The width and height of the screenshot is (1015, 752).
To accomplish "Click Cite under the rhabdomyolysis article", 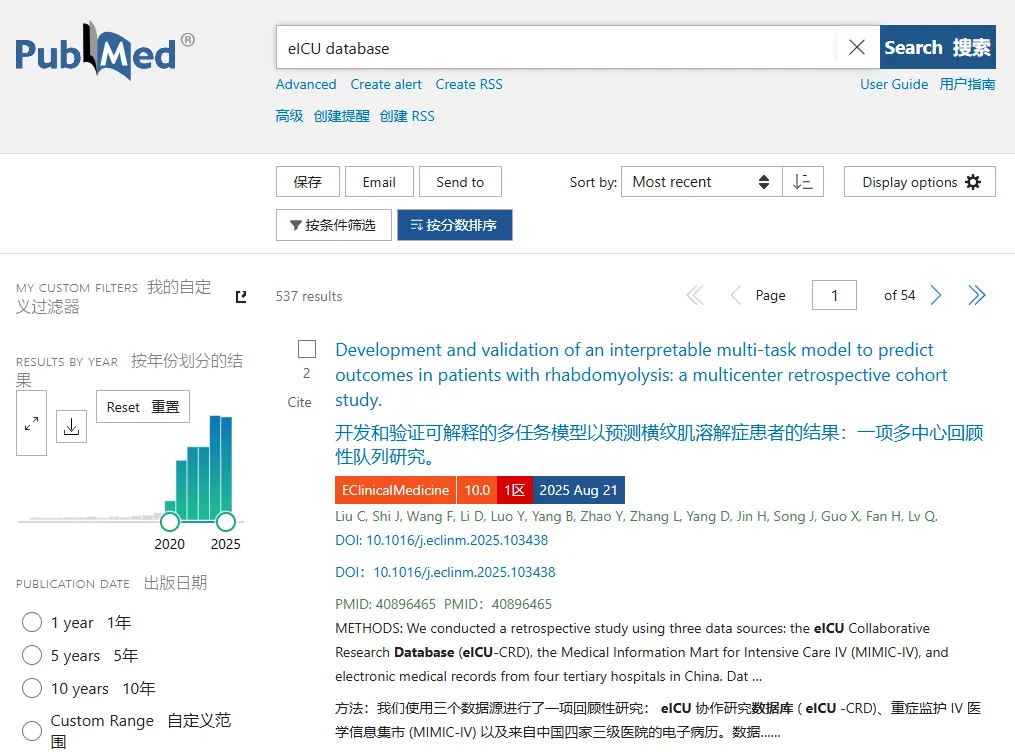I will point(299,402).
